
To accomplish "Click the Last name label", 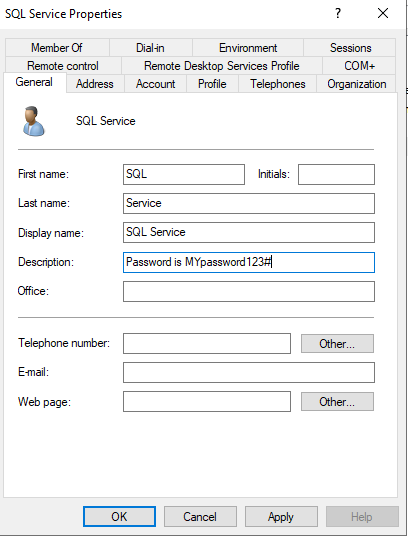I will pos(44,203).
